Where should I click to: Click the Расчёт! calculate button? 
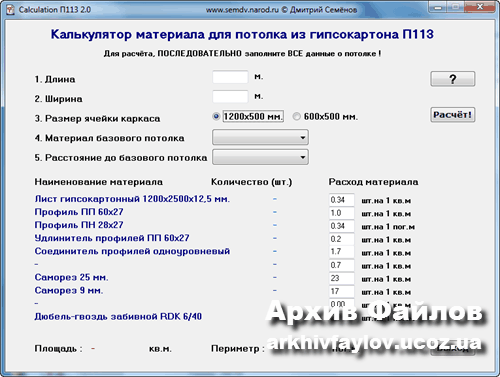point(452,115)
